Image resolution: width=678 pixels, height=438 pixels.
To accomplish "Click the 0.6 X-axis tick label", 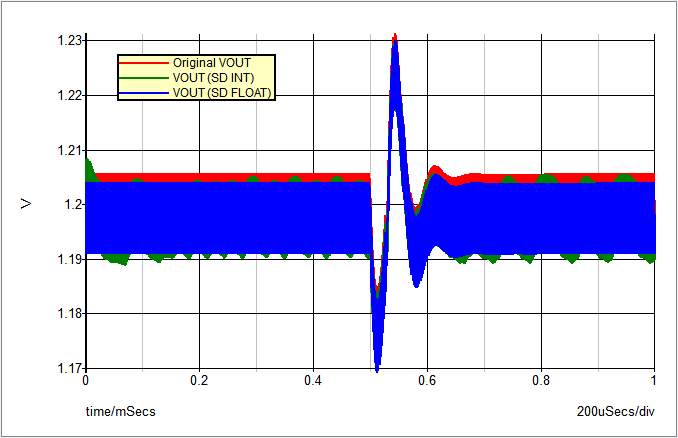I will point(427,381).
